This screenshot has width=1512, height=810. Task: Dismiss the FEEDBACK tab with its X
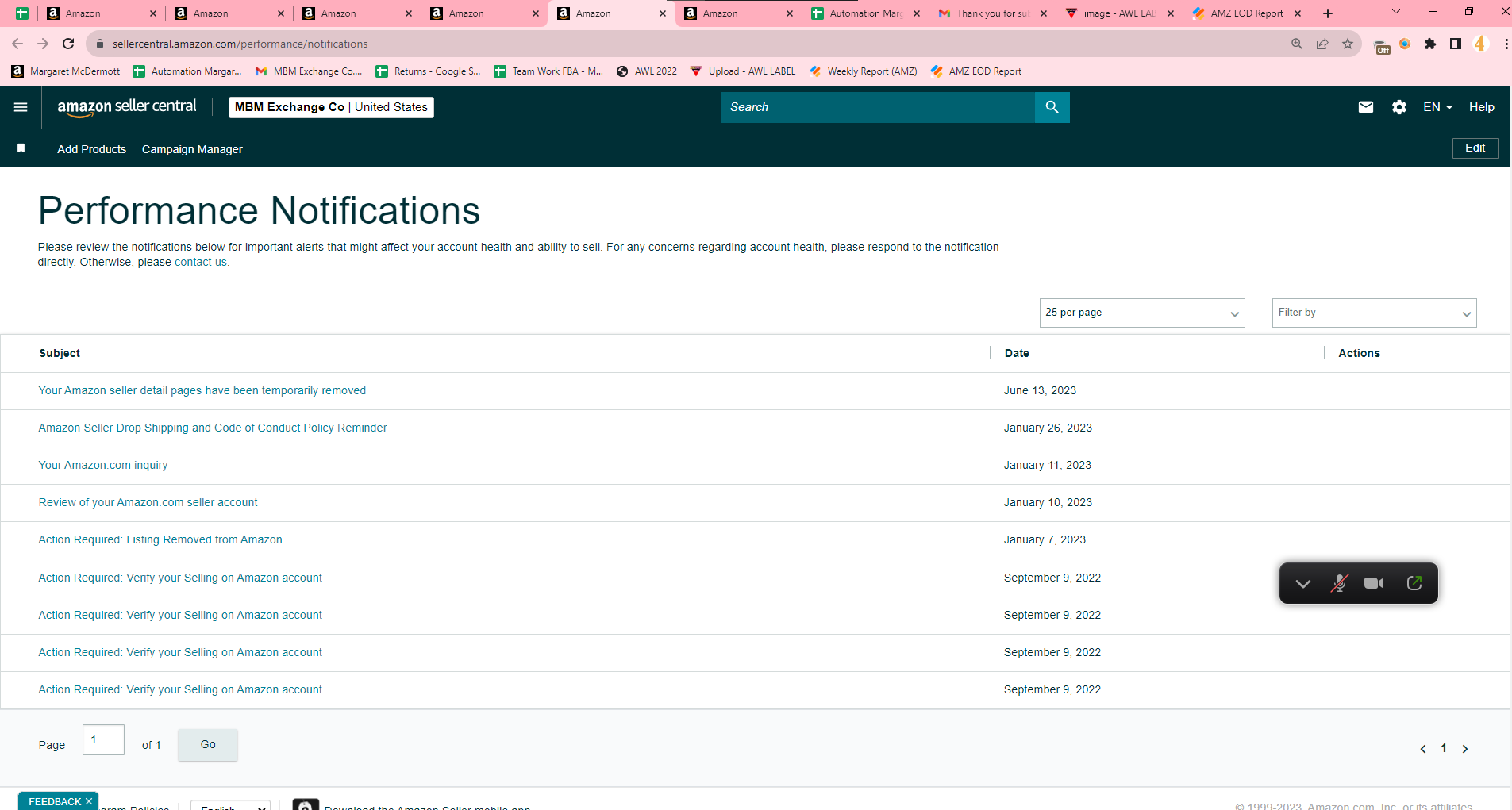(x=89, y=801)
